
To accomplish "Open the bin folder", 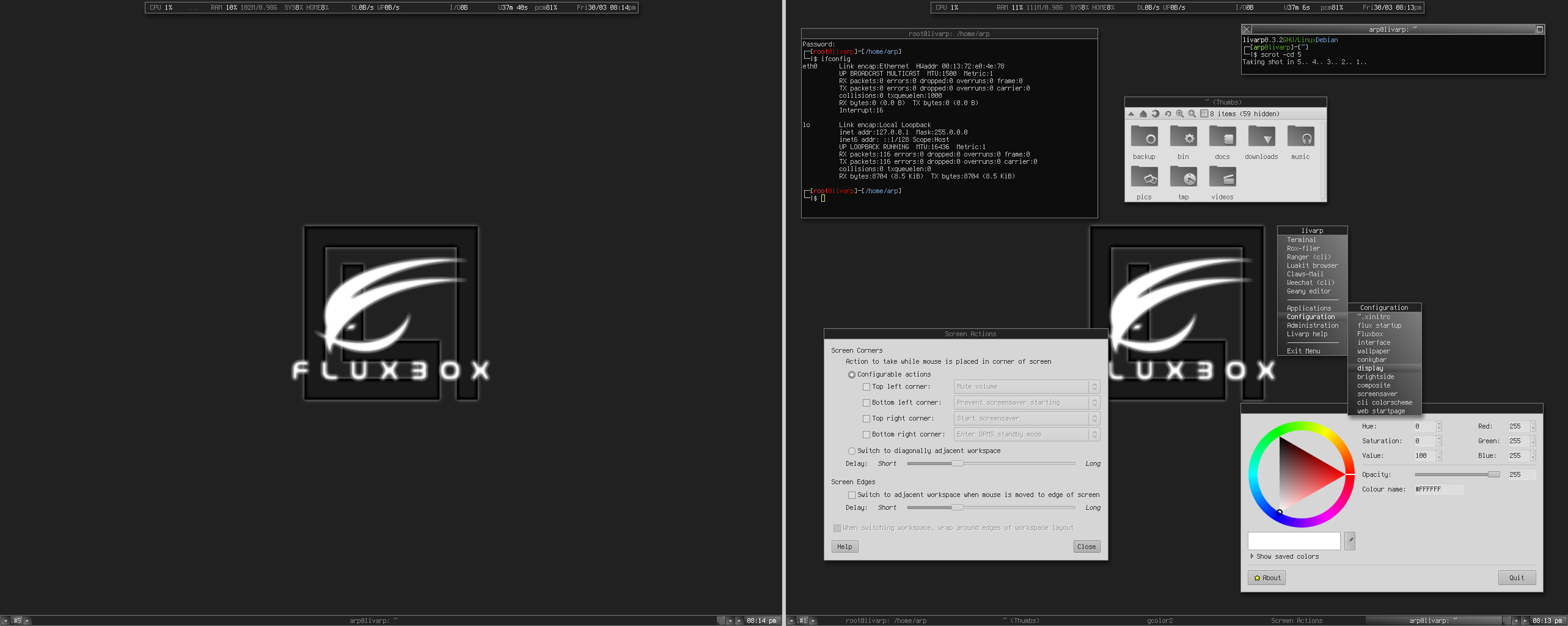I will (1183, 142).
